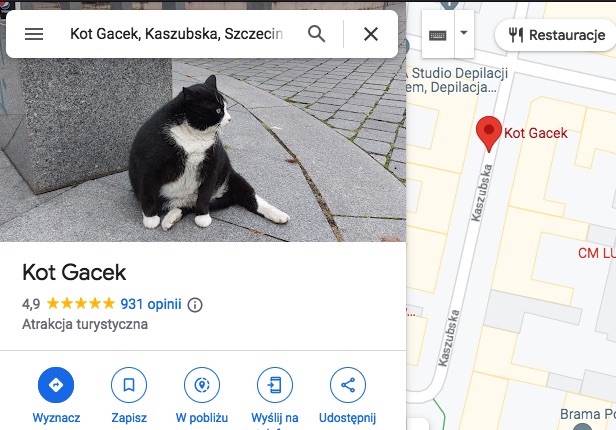616x430 pixels.
Task: Click the Wyznacz directions icon
Action: pyautogui.click(x=56, y=385)
